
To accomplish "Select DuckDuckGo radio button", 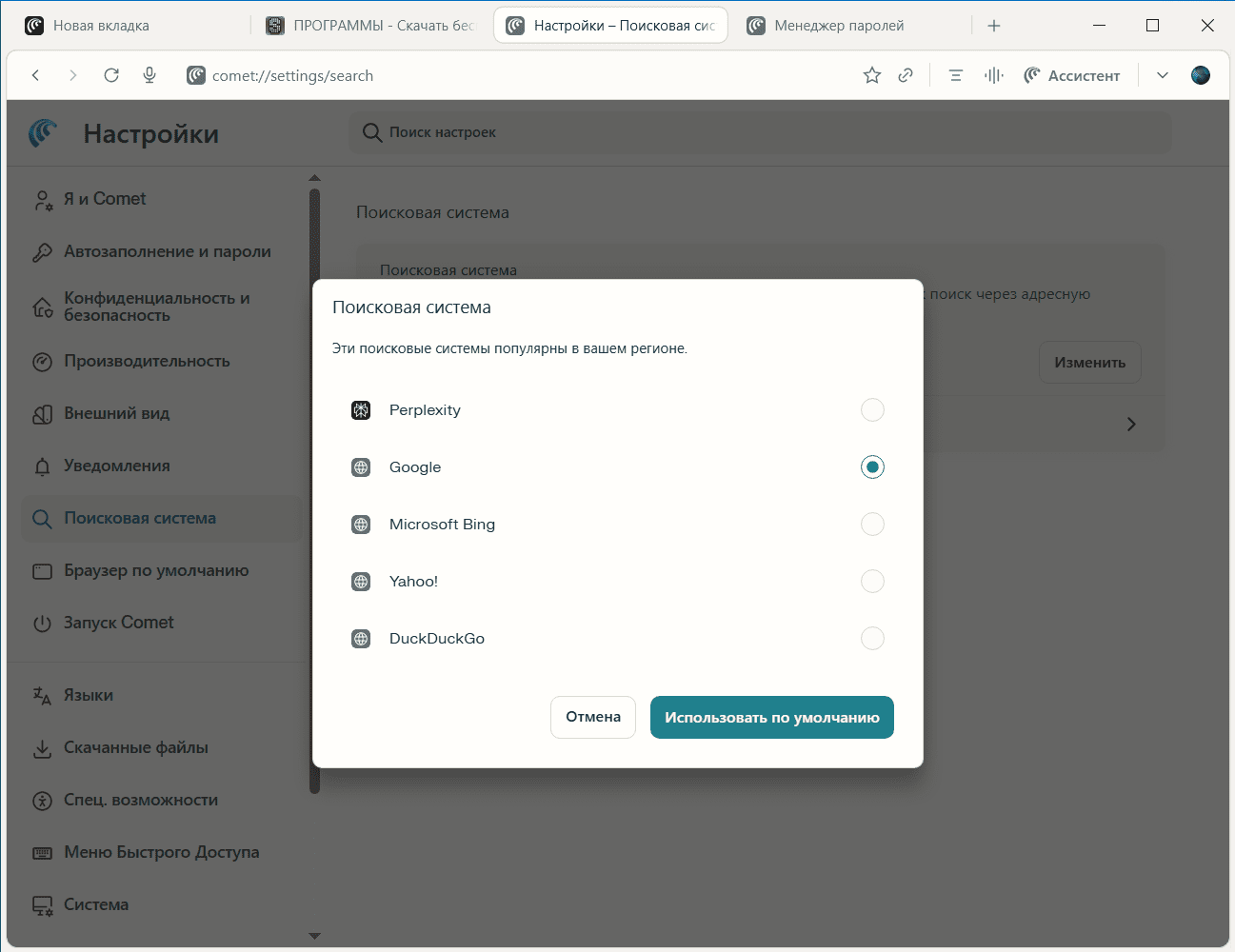I will point(872,639).
